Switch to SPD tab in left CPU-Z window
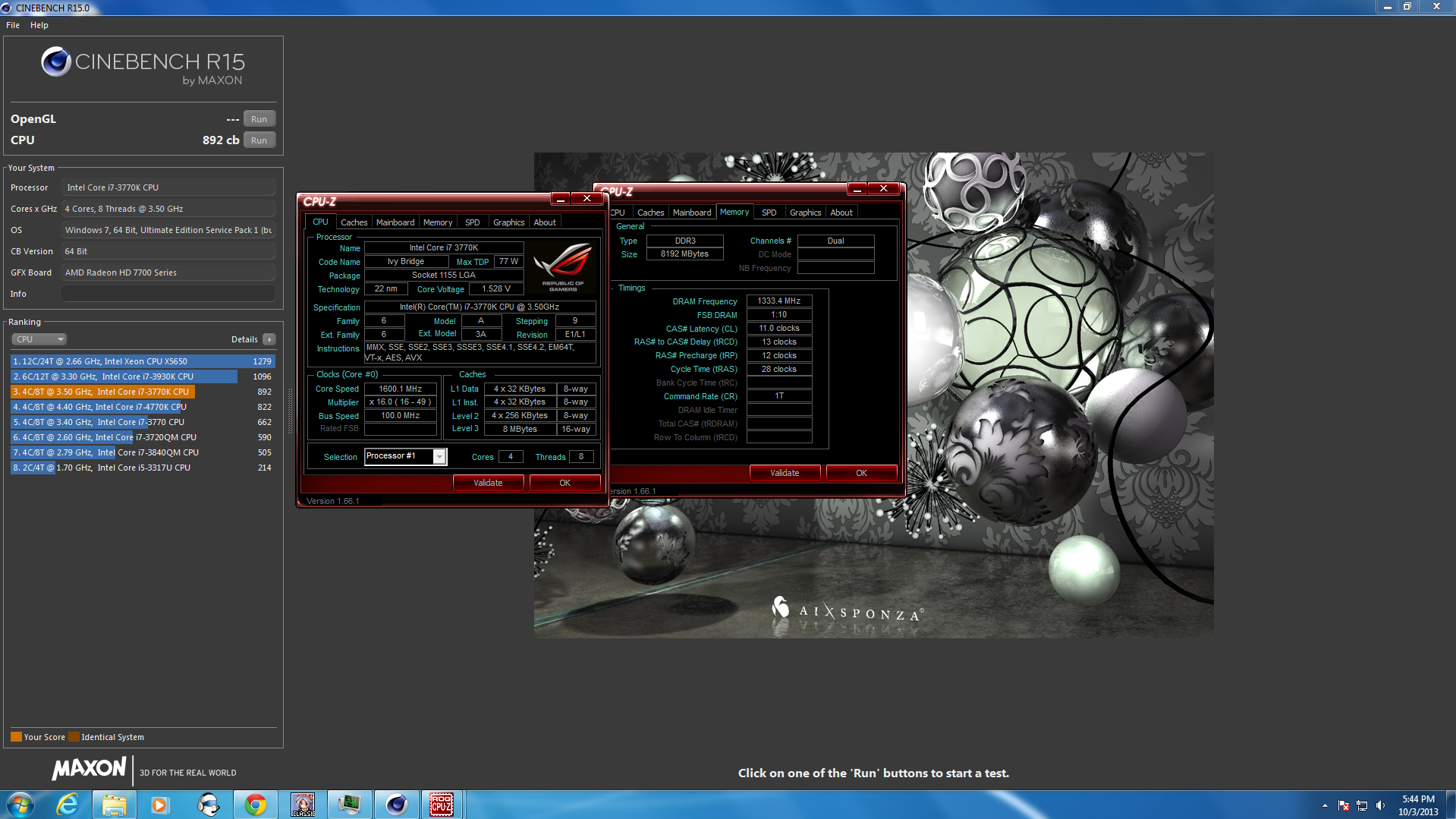 (x=473, y=222)
